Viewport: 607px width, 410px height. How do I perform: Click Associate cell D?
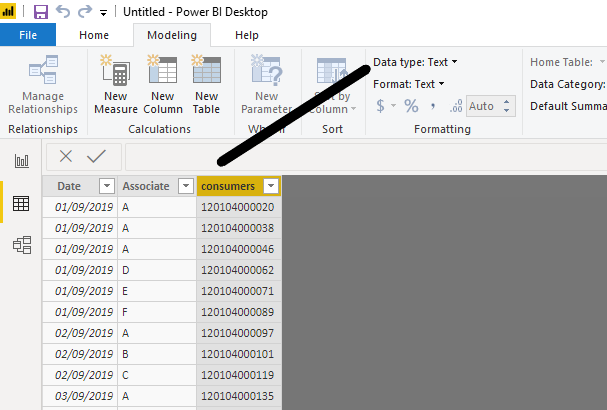tap(157, 270)
